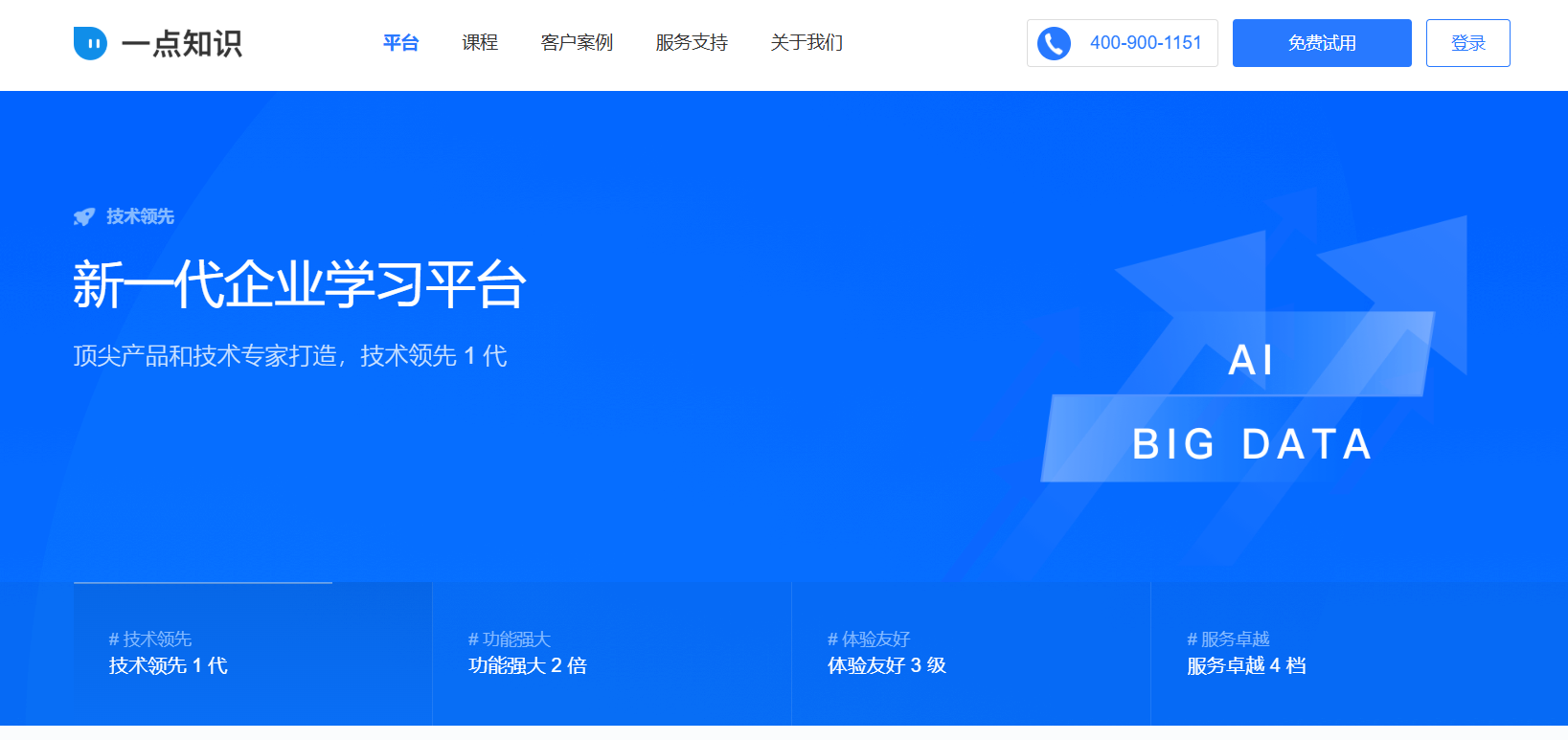Click the 一点知识 brand name text

pyautogui.click(x=182, y=43)
